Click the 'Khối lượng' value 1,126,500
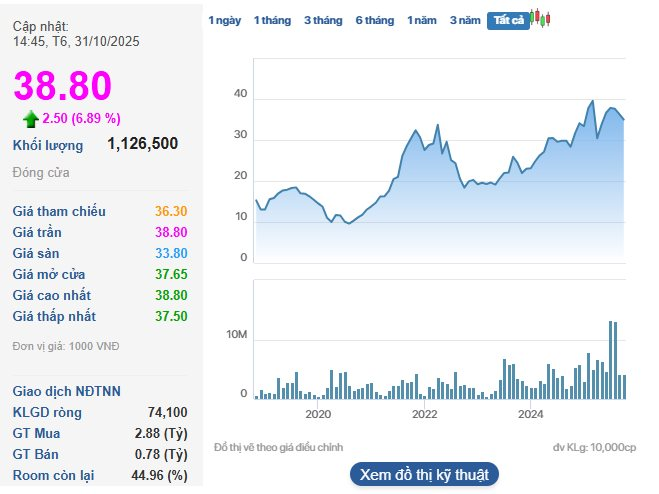This screenshot has height=494, width=659. 142,144
